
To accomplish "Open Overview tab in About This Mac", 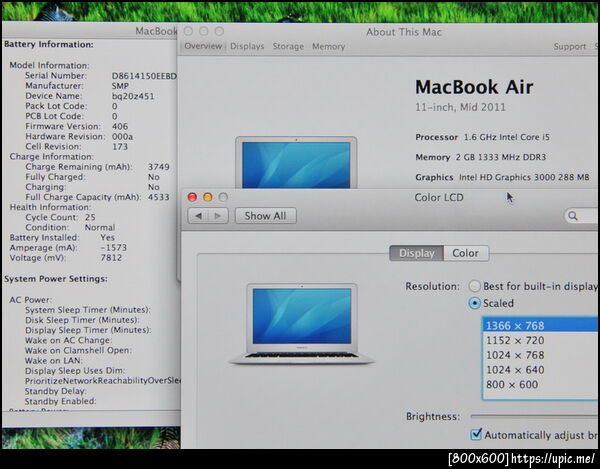I will coord(203,46).
